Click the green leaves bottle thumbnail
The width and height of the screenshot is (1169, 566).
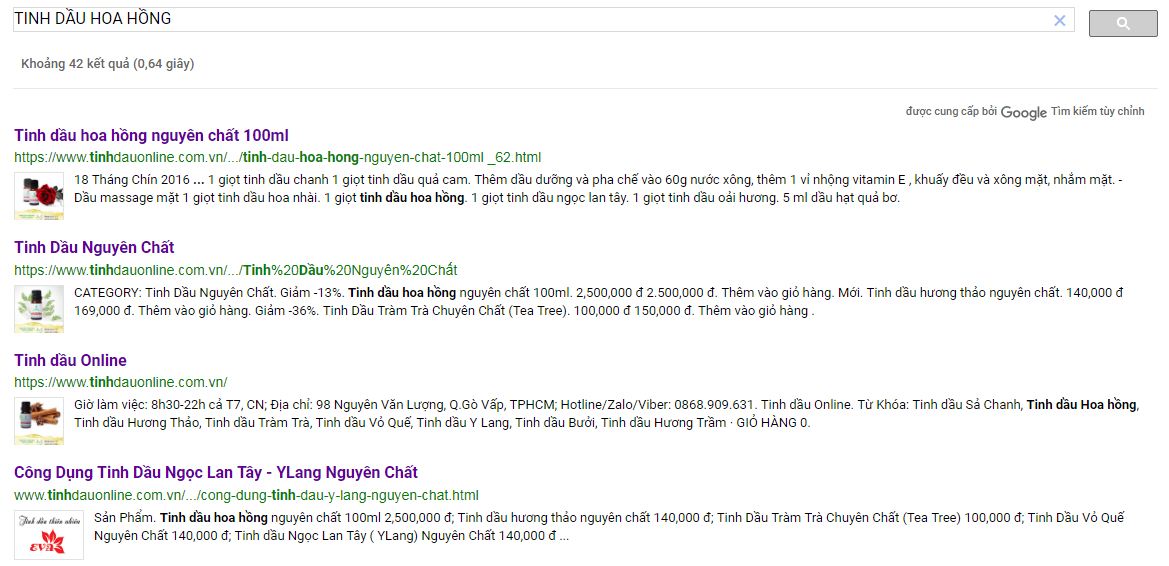[x=39, y=308]
